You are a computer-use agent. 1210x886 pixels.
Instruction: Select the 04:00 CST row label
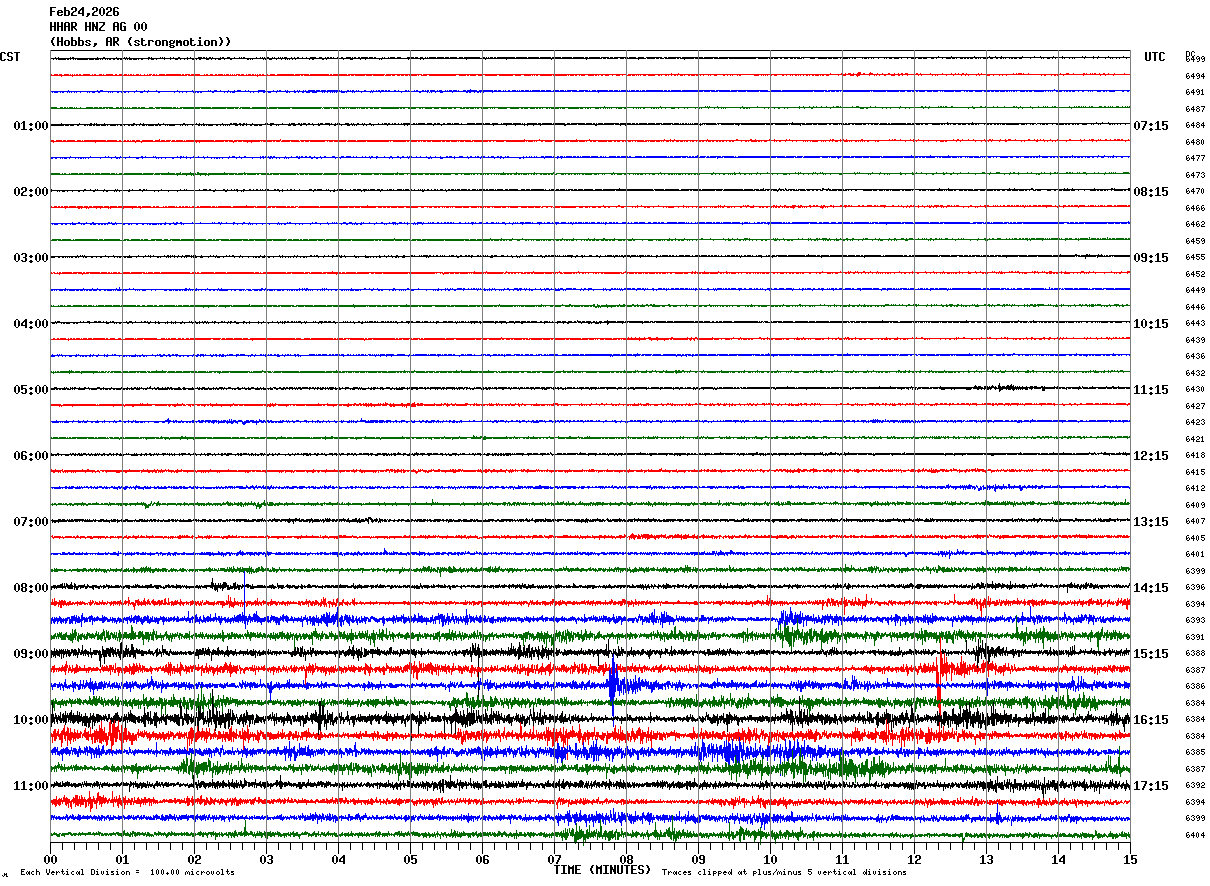click(x=30, y=324)
